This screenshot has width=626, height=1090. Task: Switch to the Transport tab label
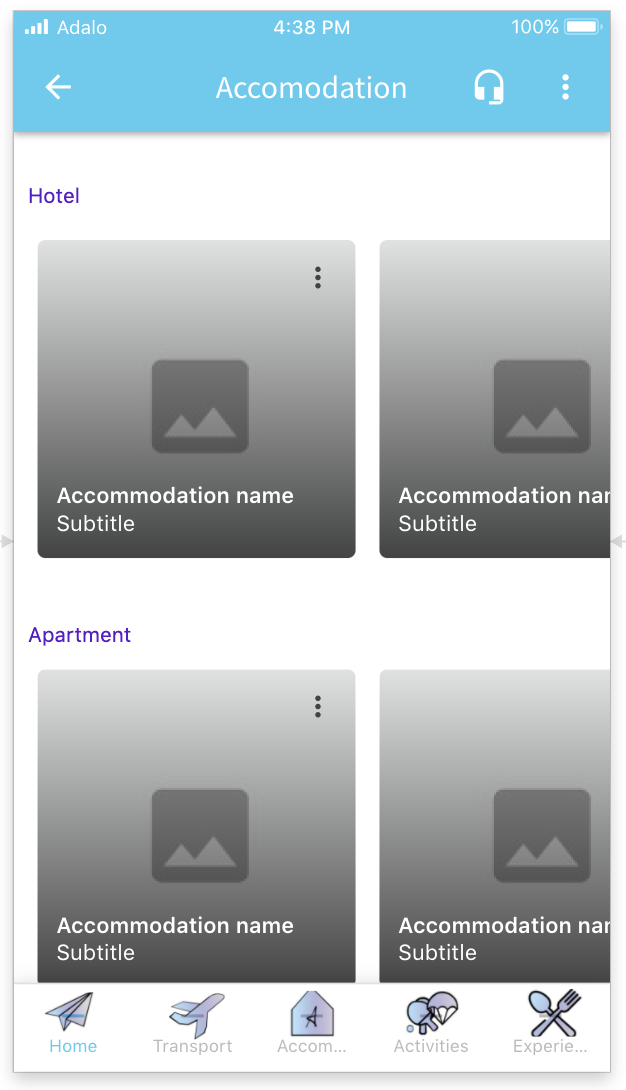click(192, 1046)
